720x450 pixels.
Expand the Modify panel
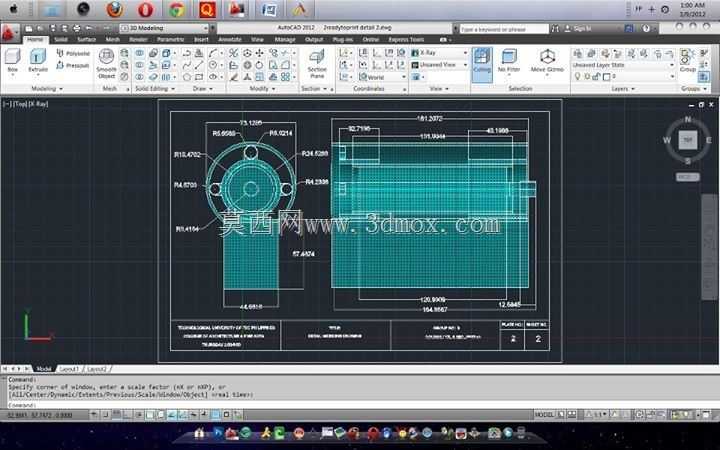(x=262, y=88)
